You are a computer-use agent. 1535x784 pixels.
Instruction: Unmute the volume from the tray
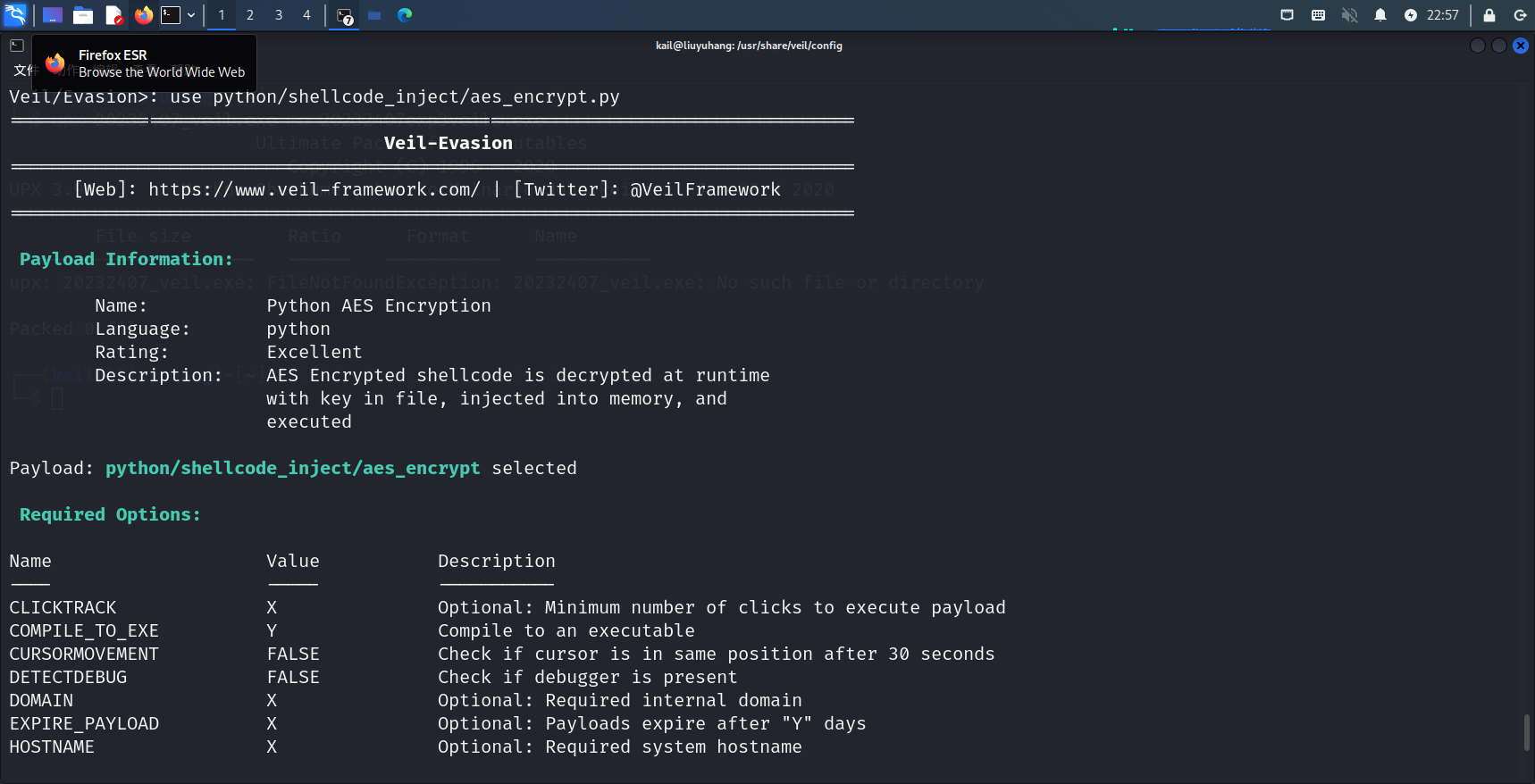tap(1349, 15)
